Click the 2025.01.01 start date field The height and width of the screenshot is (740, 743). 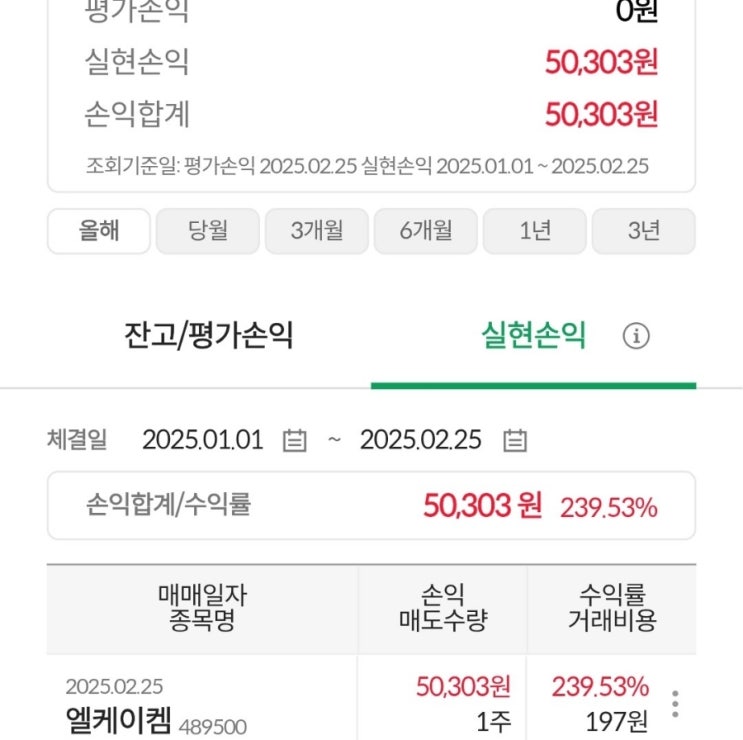point(203,440)
